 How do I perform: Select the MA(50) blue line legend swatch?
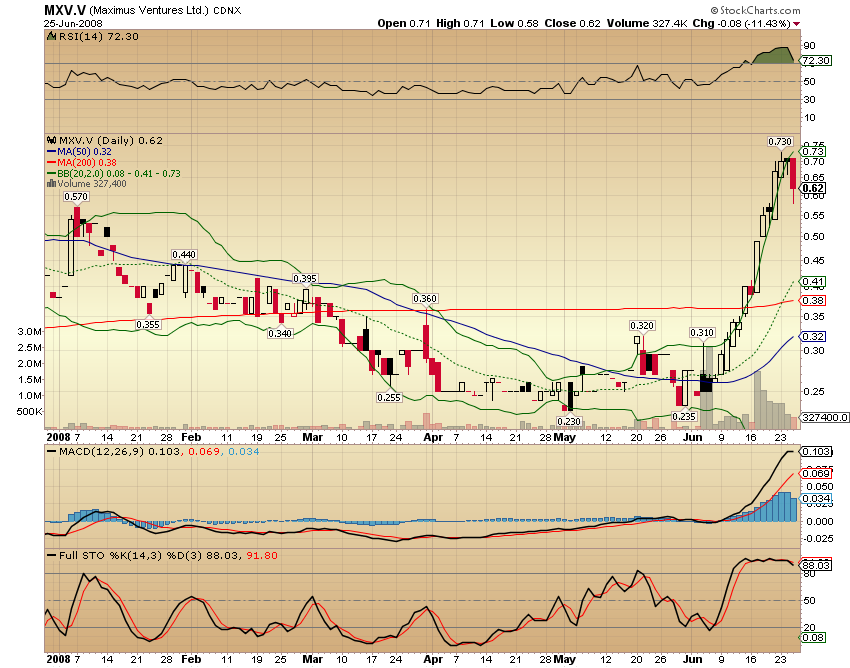coord(52,152)
